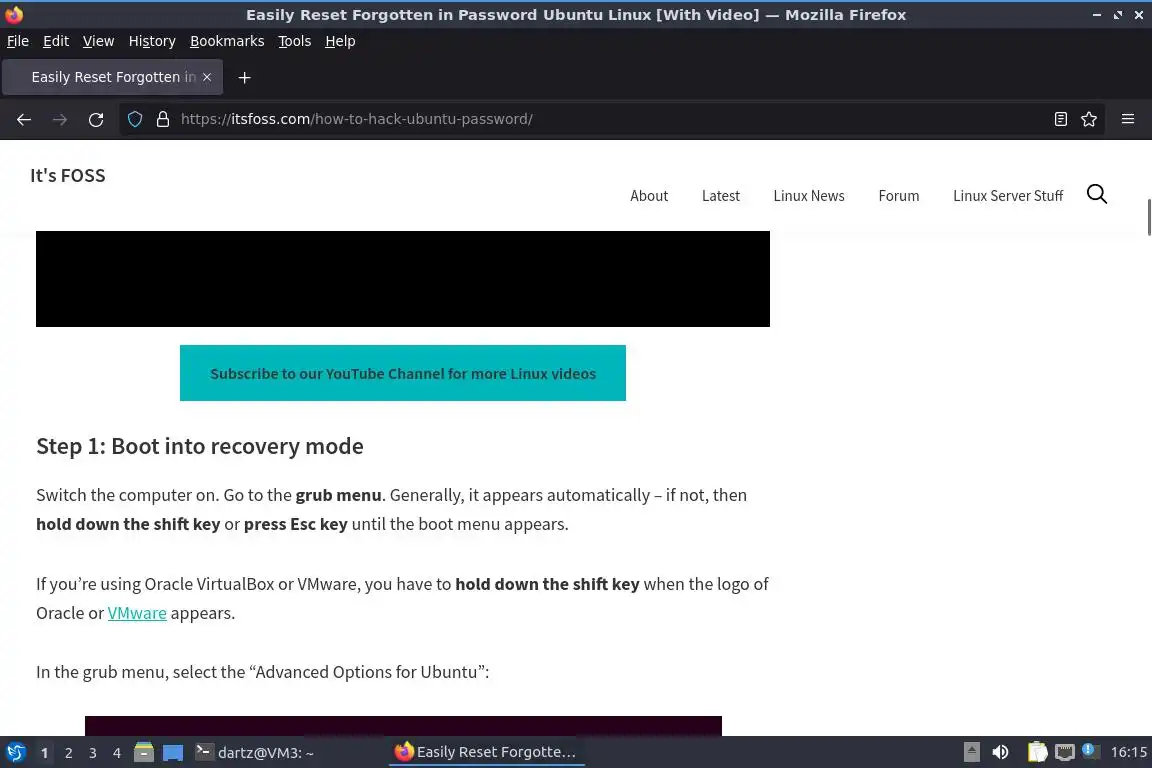Image resolution: width=1152 pixels, height=768 pixels.
Task: Open the View menu
Action: 98,41
